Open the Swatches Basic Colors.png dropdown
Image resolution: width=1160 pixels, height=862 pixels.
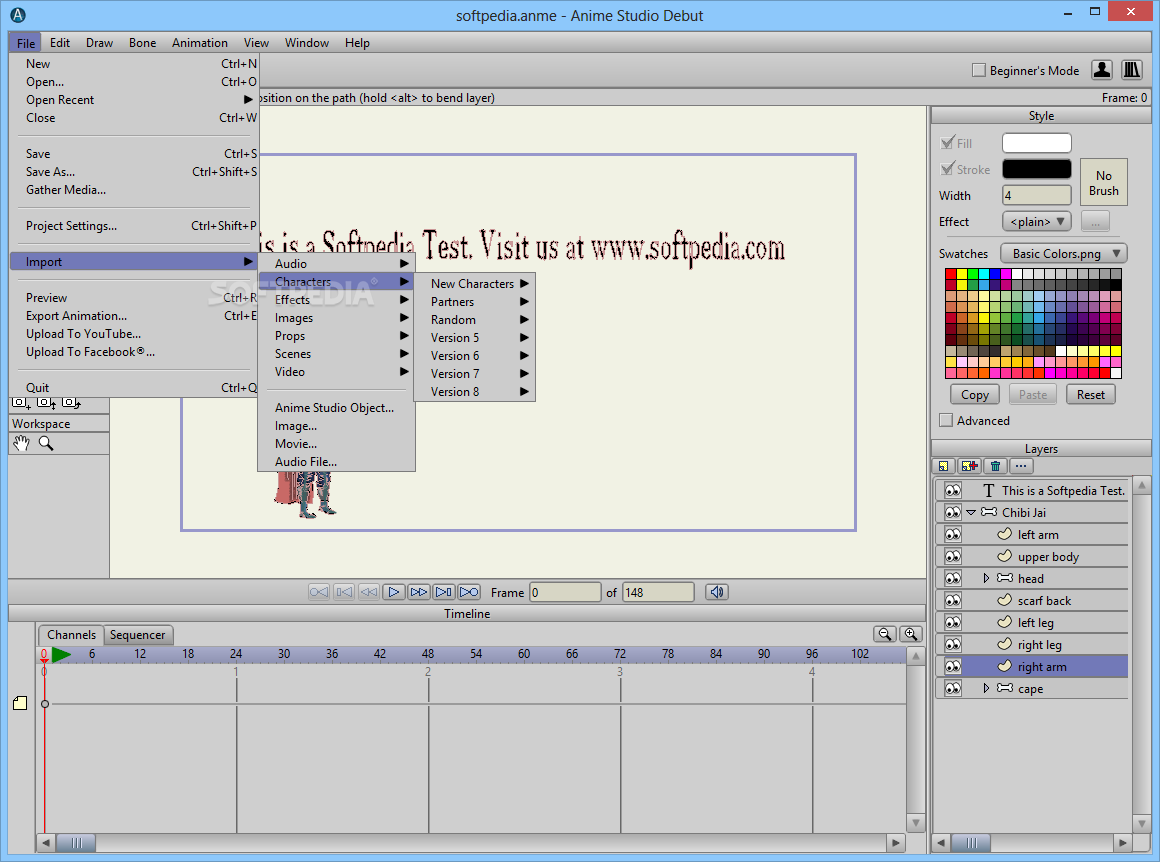[x=1064, y=253]
